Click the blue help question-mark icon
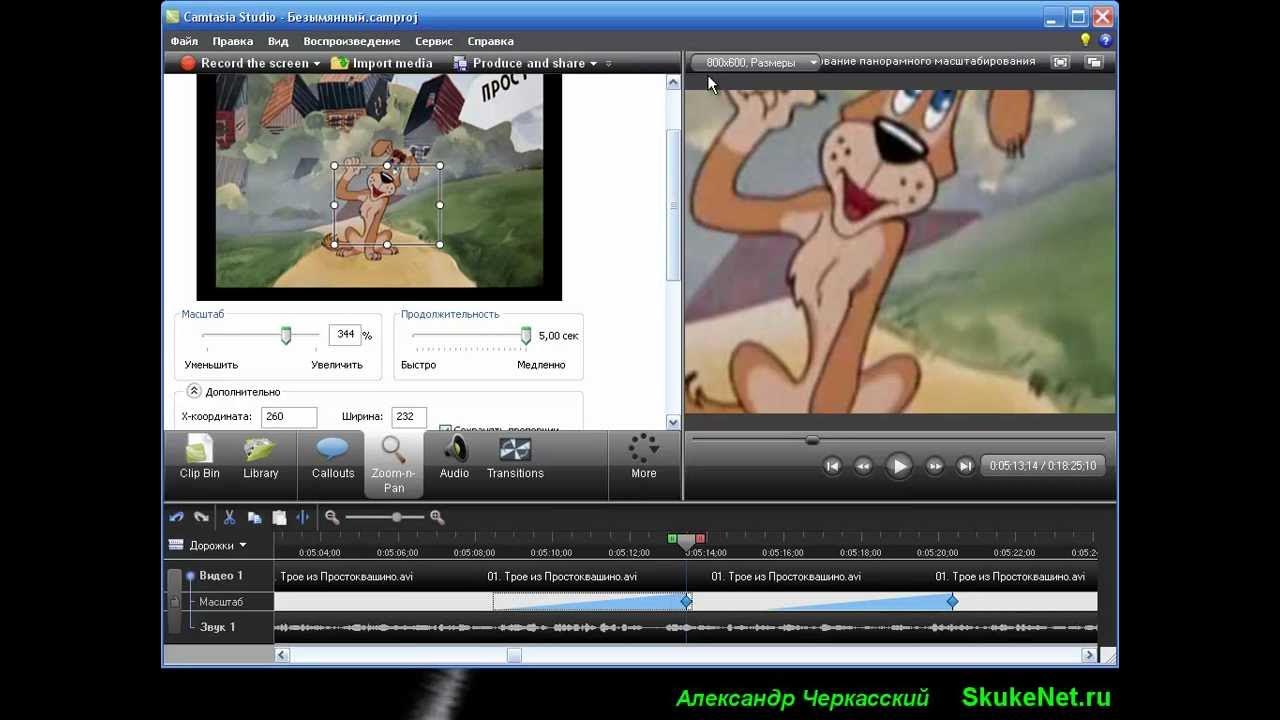Viewport: 1280px width, 720px height. point(1105,40)
